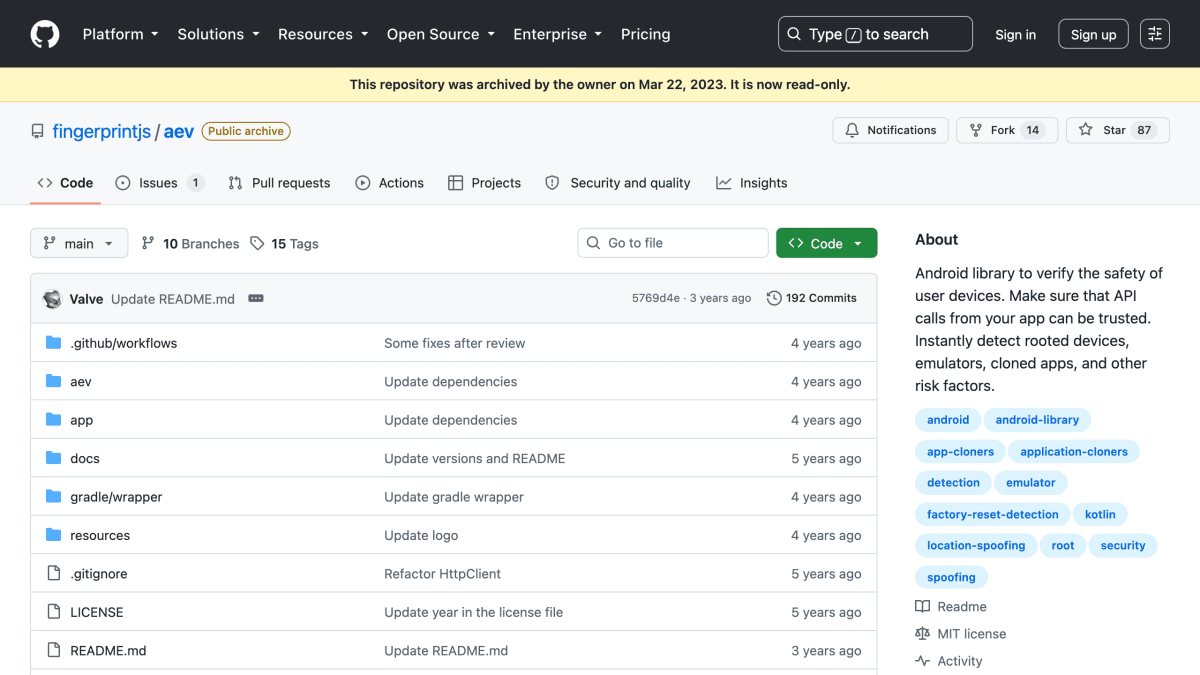The image size is (1200, 675).
Task: Click the .gitignore file icon
Action: pos(54,574)
